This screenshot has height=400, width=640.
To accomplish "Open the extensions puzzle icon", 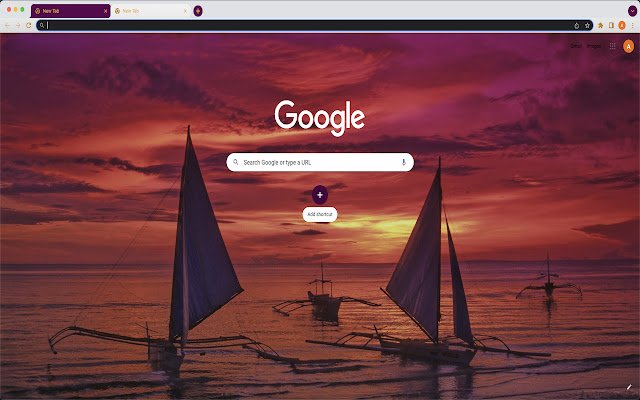I will (600, 25).
